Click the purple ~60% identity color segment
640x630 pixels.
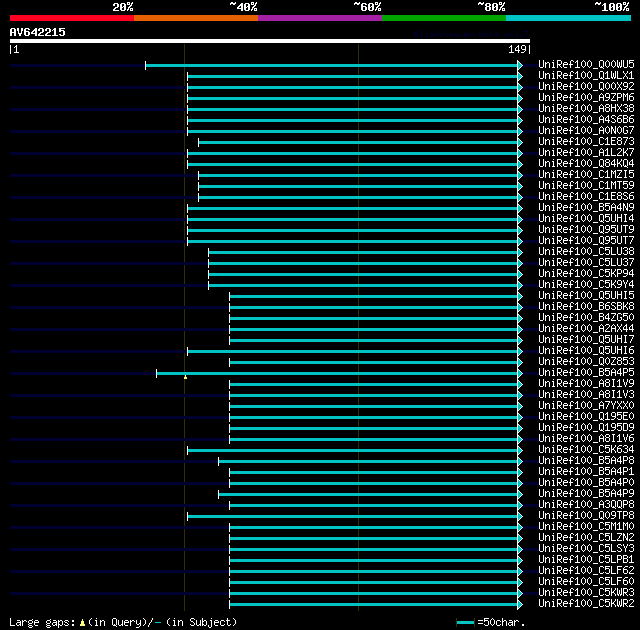click(x=320, y=18)
